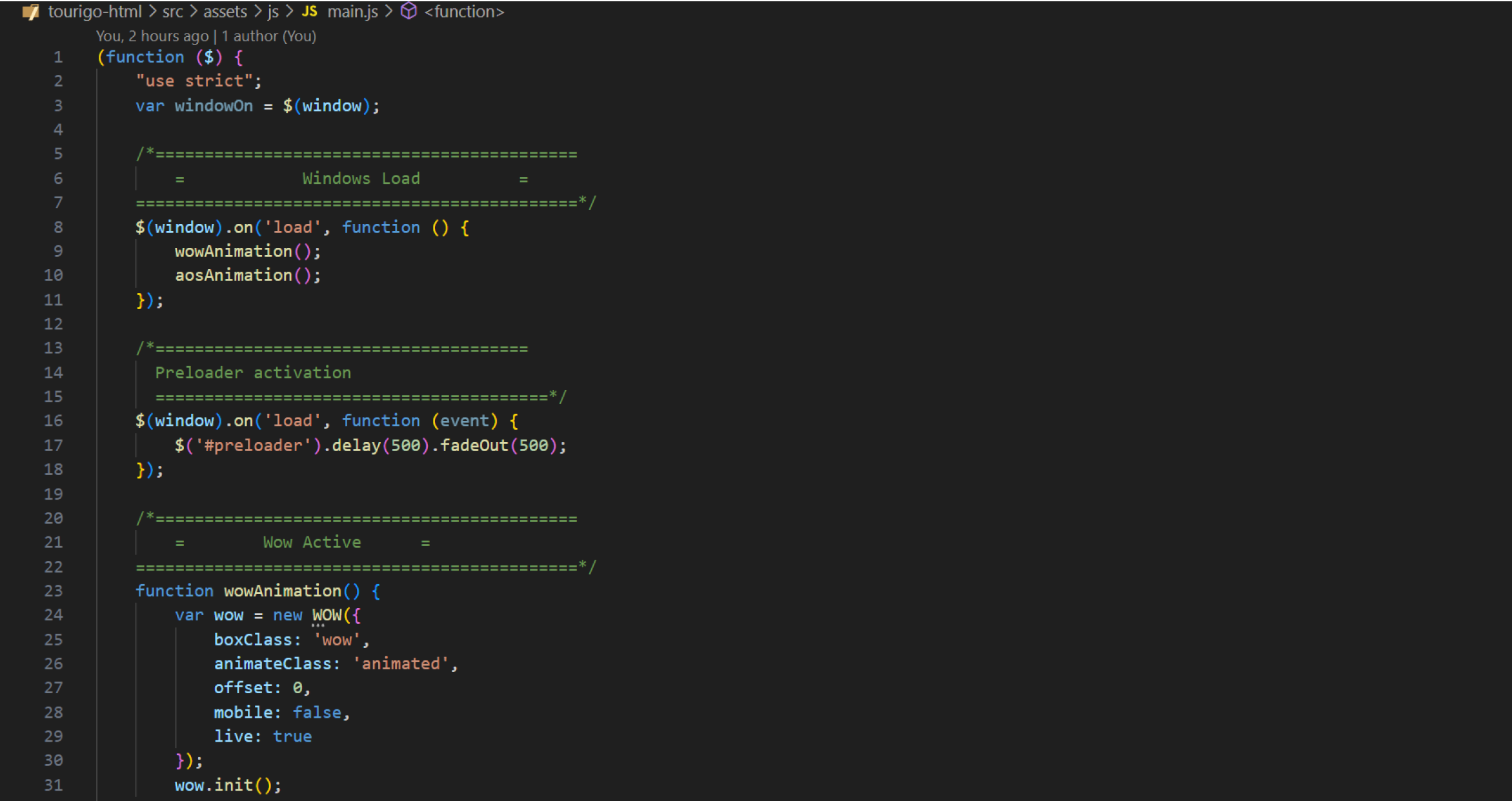The height and width of the screenshot is (801, 1512).
Task: Expand the chevron after src
Action: pyautogui.click(x=194, y=12)
